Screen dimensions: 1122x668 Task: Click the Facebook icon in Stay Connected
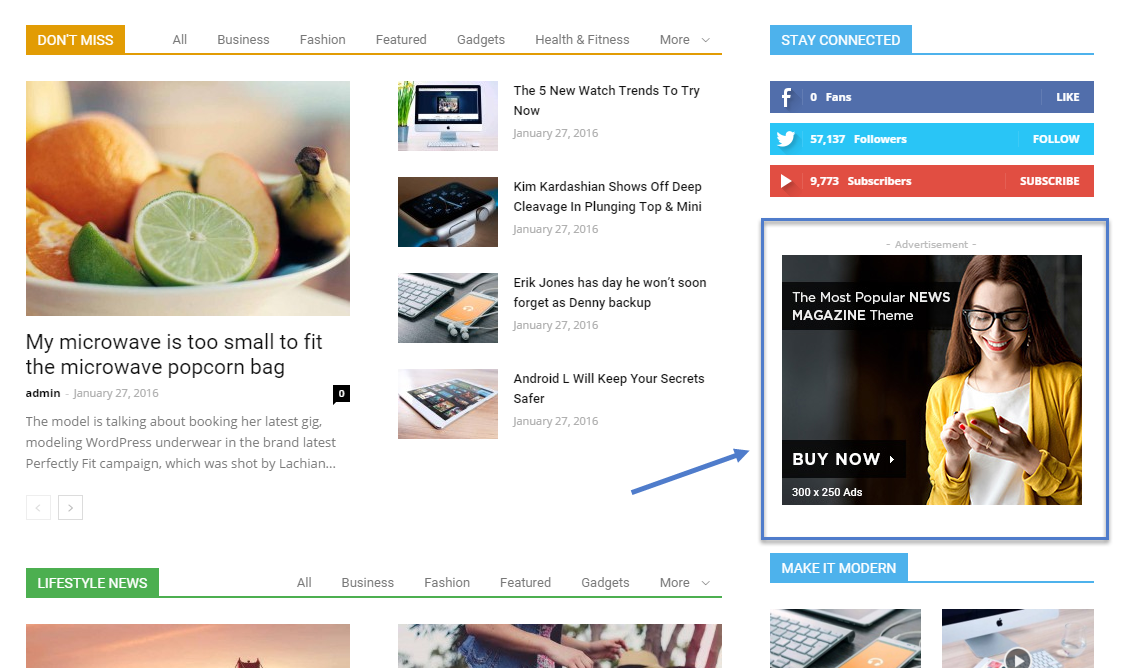[787, 97]
